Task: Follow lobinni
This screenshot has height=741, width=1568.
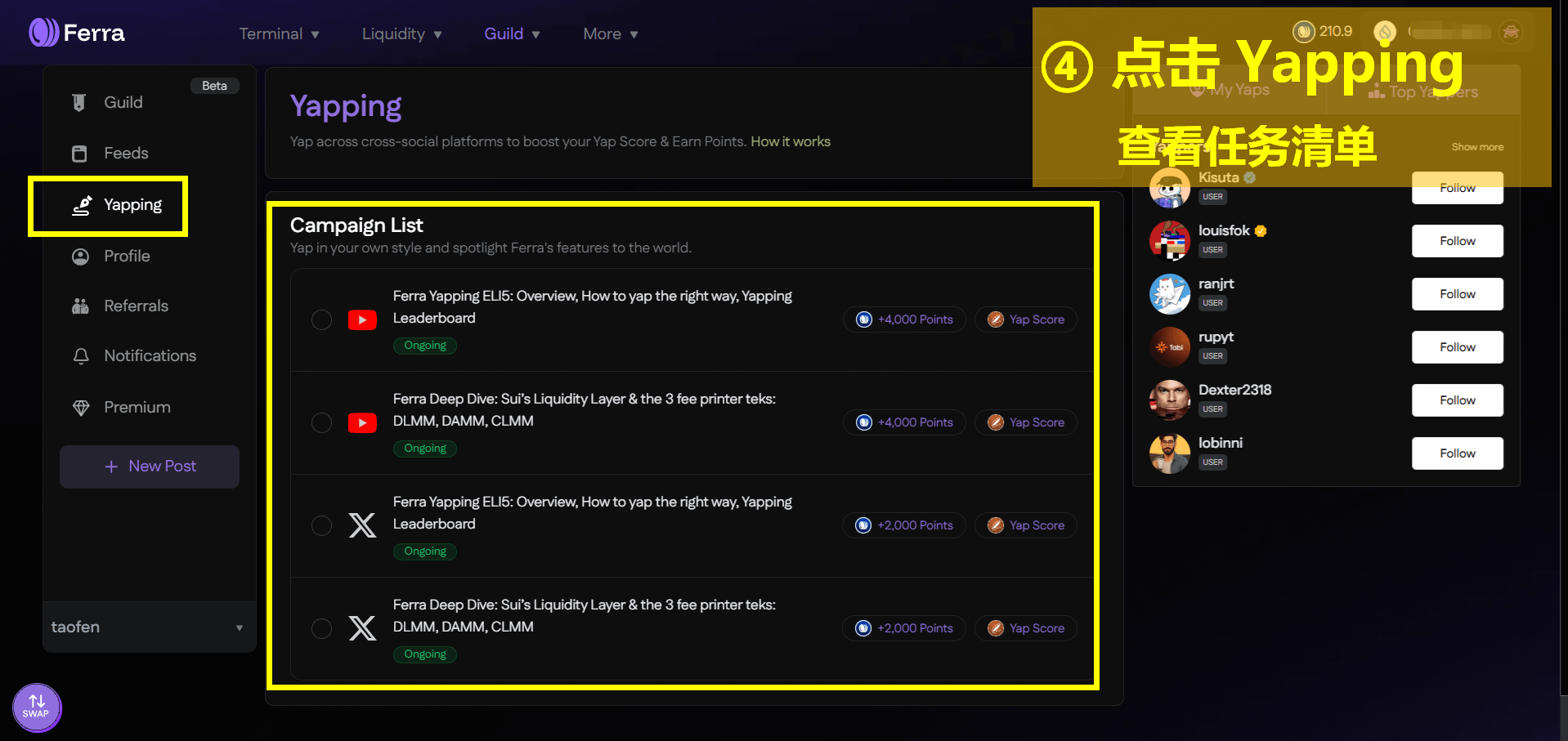Action: [1458, 453]
